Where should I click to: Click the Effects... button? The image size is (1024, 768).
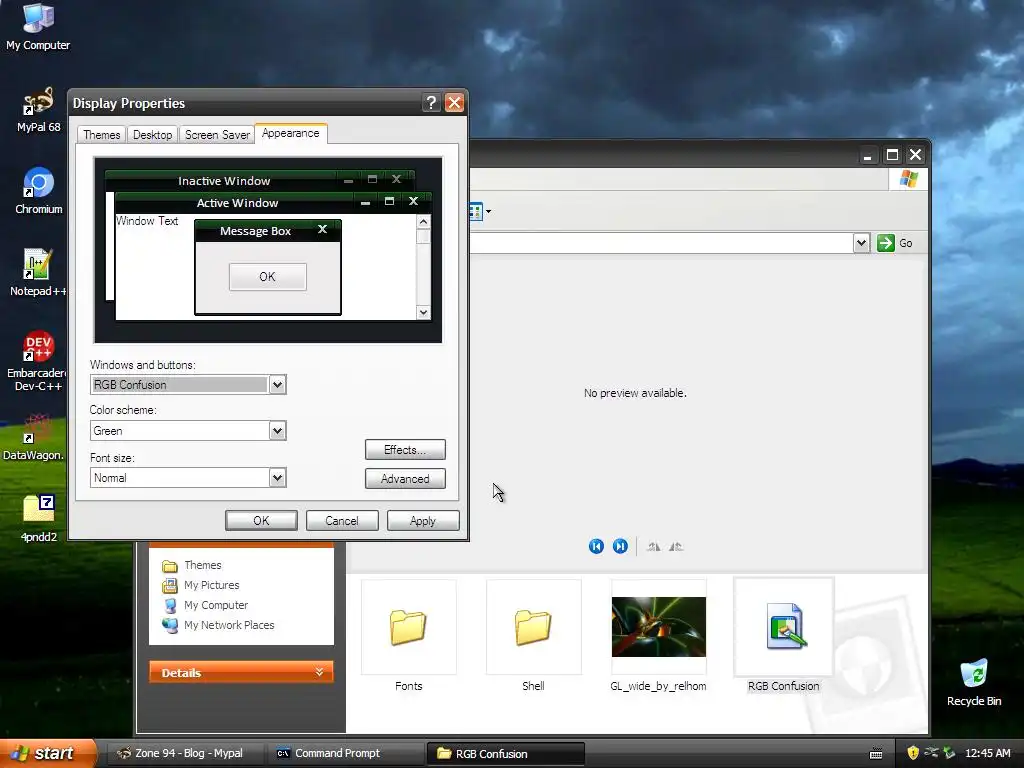coord(405,450)
